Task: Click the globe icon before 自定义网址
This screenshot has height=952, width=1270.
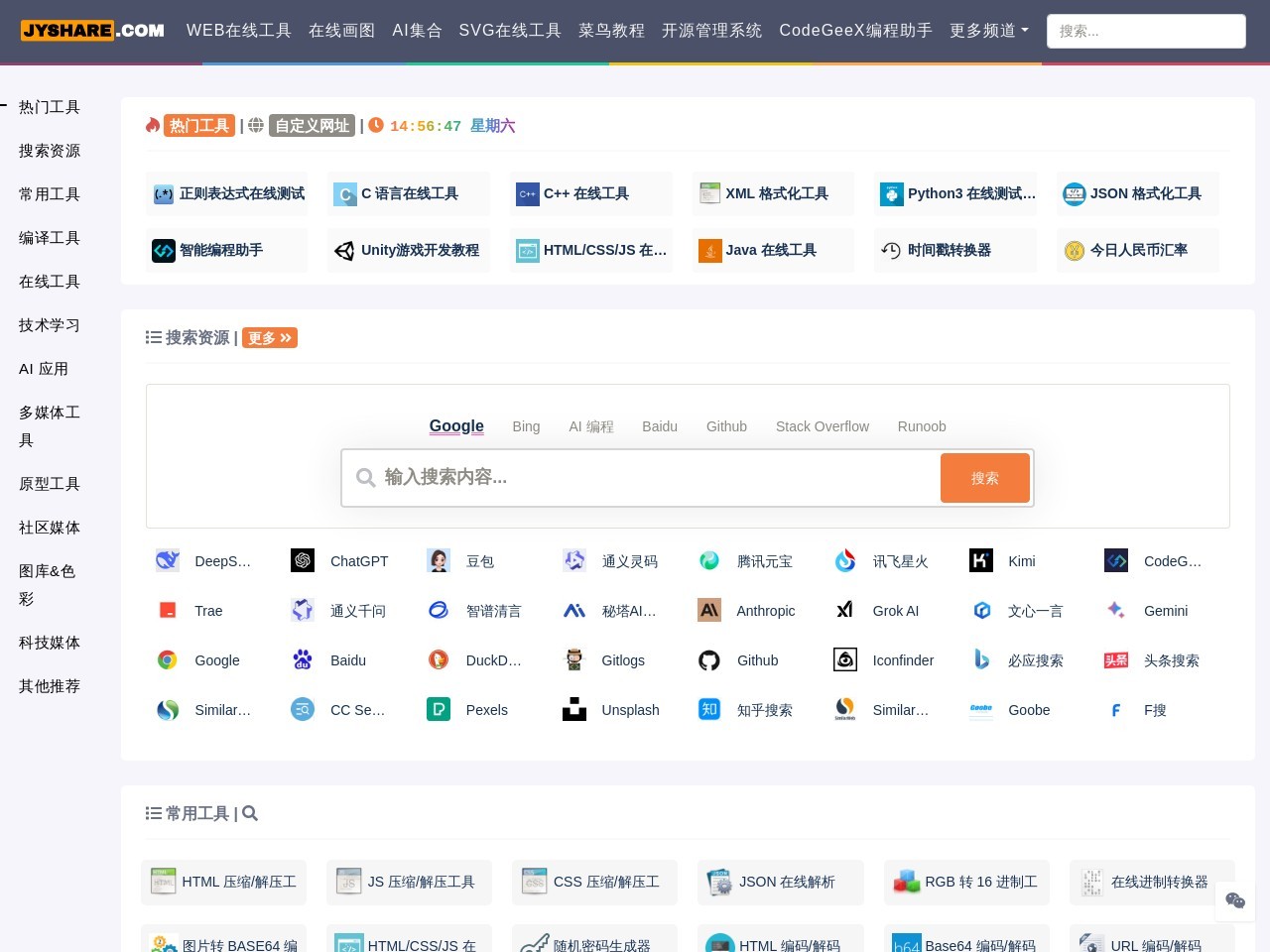Action: pyautogui.click(x=256, y=125)
